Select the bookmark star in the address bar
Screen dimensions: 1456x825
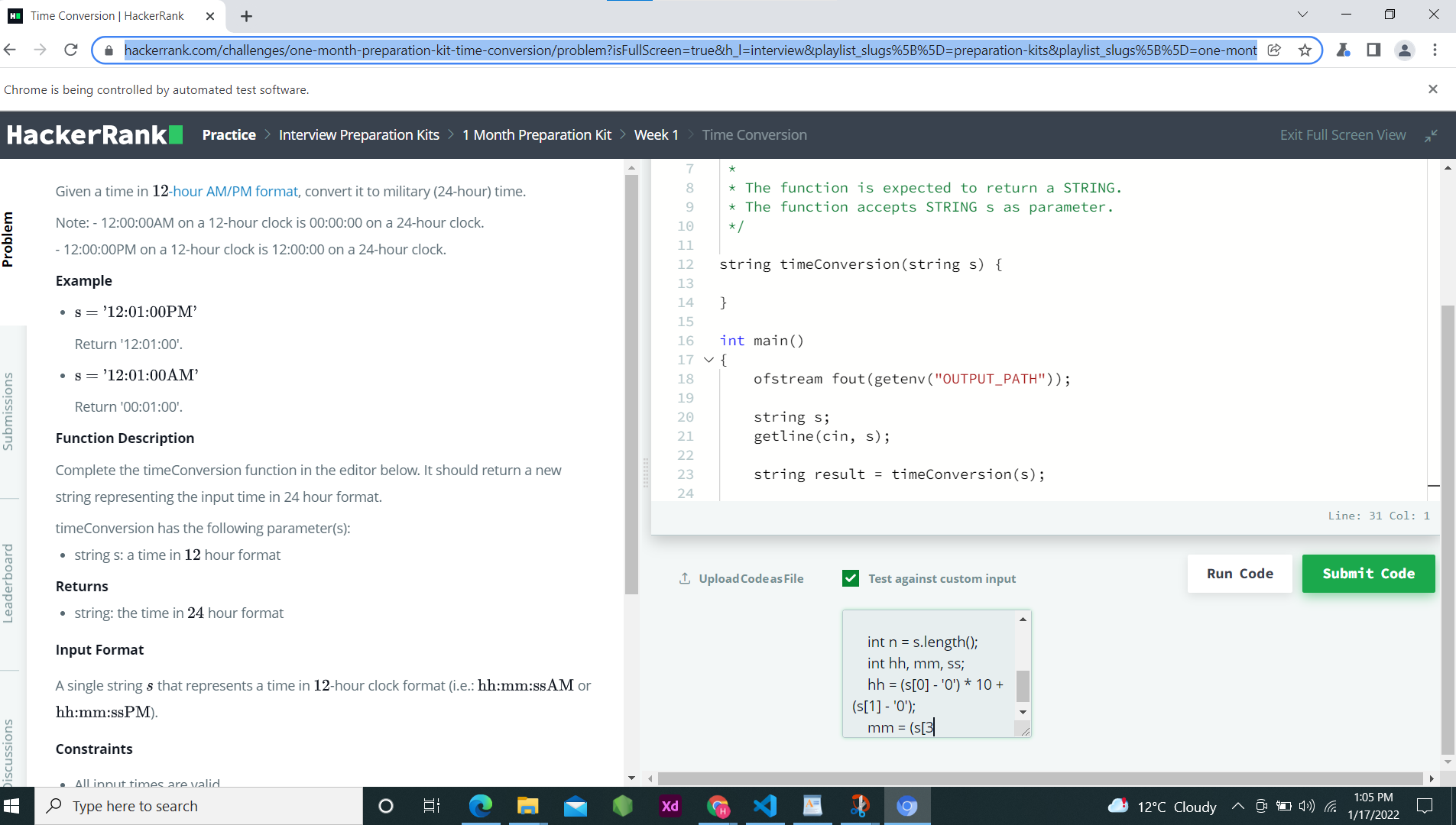[1305, 50]
